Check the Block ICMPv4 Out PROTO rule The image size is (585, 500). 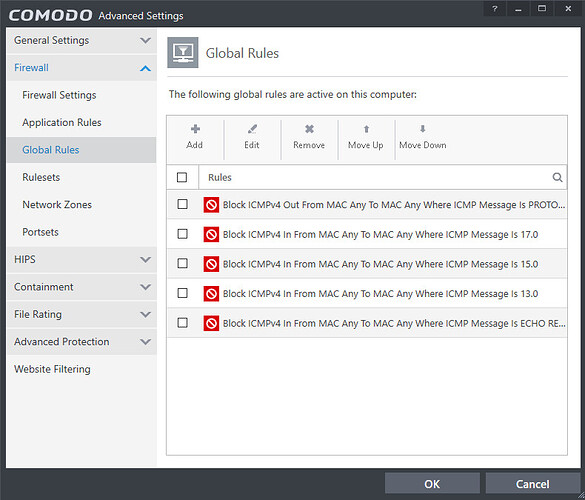tap(182, 204)
